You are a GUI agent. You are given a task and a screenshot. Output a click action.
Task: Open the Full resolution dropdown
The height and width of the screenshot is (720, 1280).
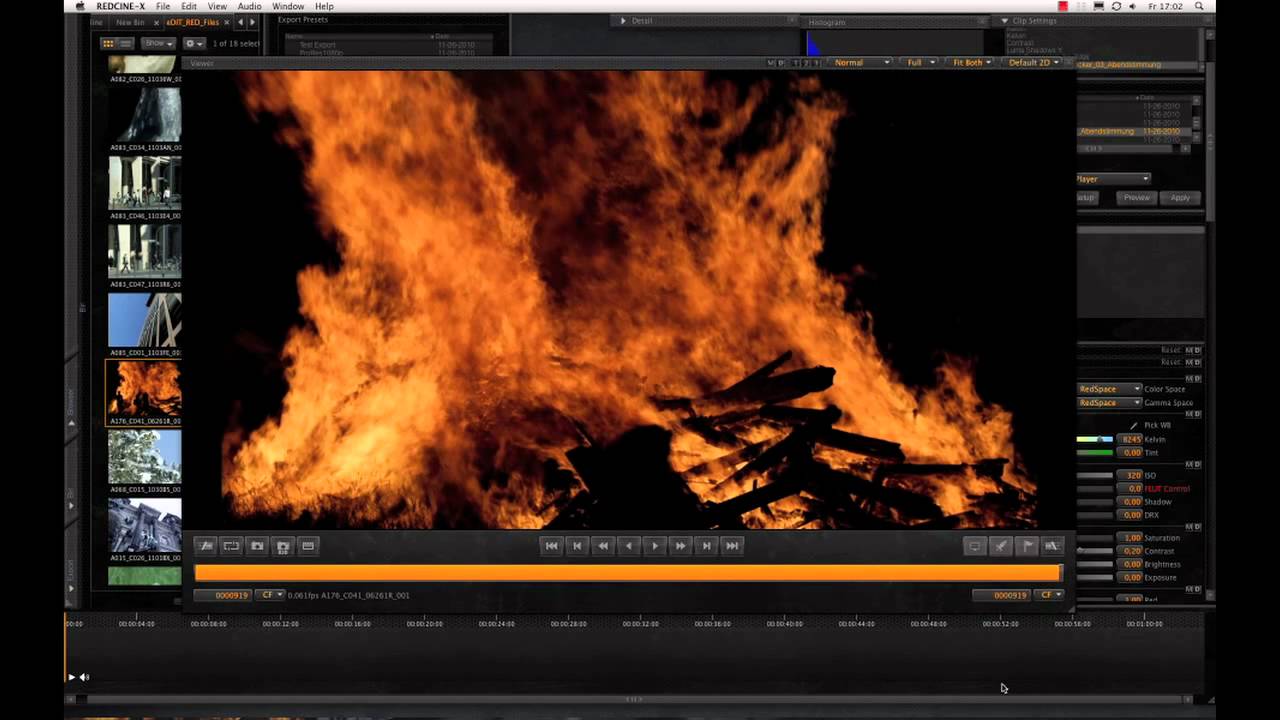coord(920,62)
